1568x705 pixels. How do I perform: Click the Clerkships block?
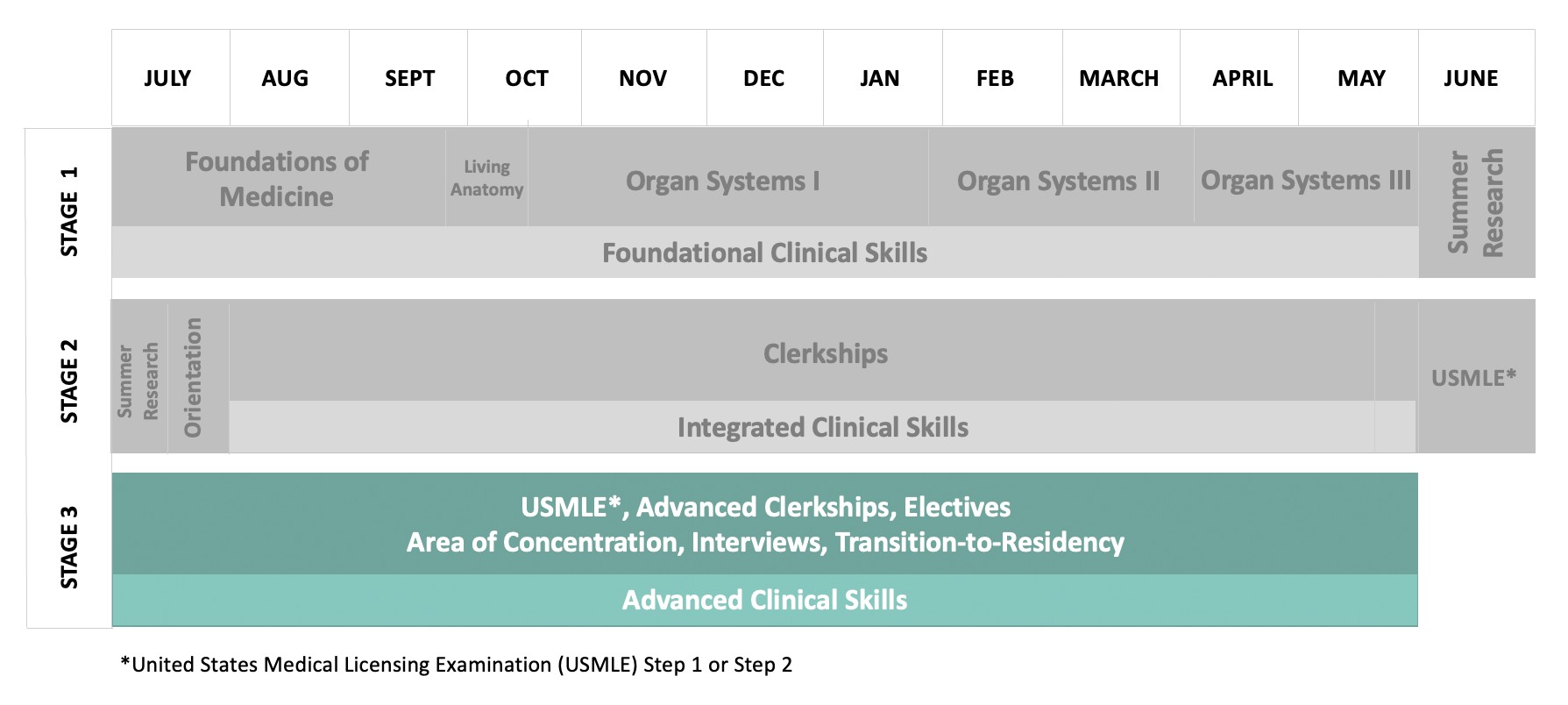click(825, 353)
